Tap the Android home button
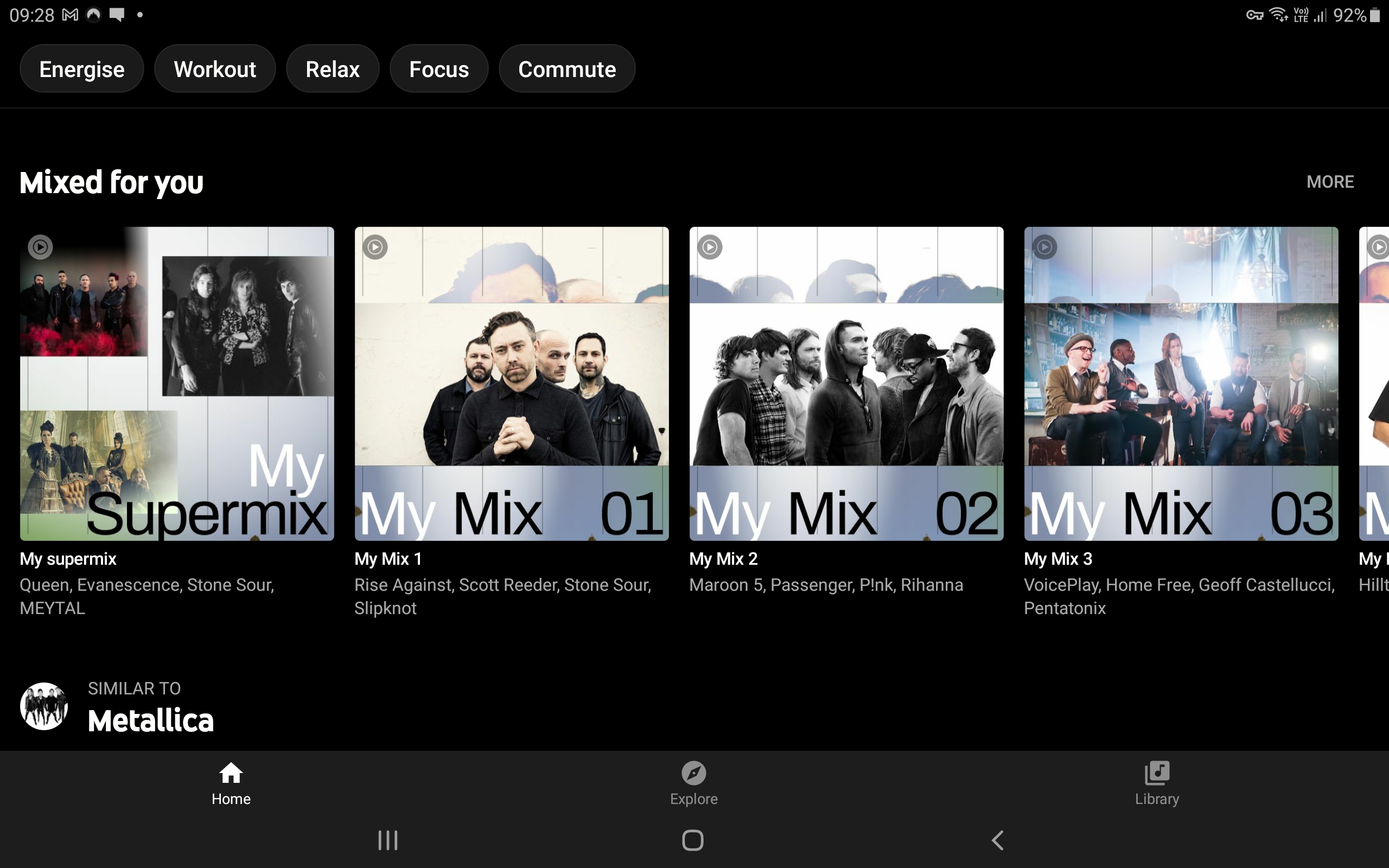Viewport: 1389px width, 868px height. coord(693,840)
